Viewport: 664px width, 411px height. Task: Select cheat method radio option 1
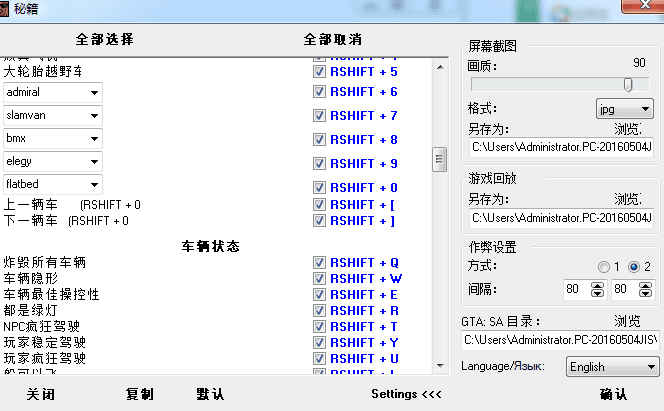point(602,267)
